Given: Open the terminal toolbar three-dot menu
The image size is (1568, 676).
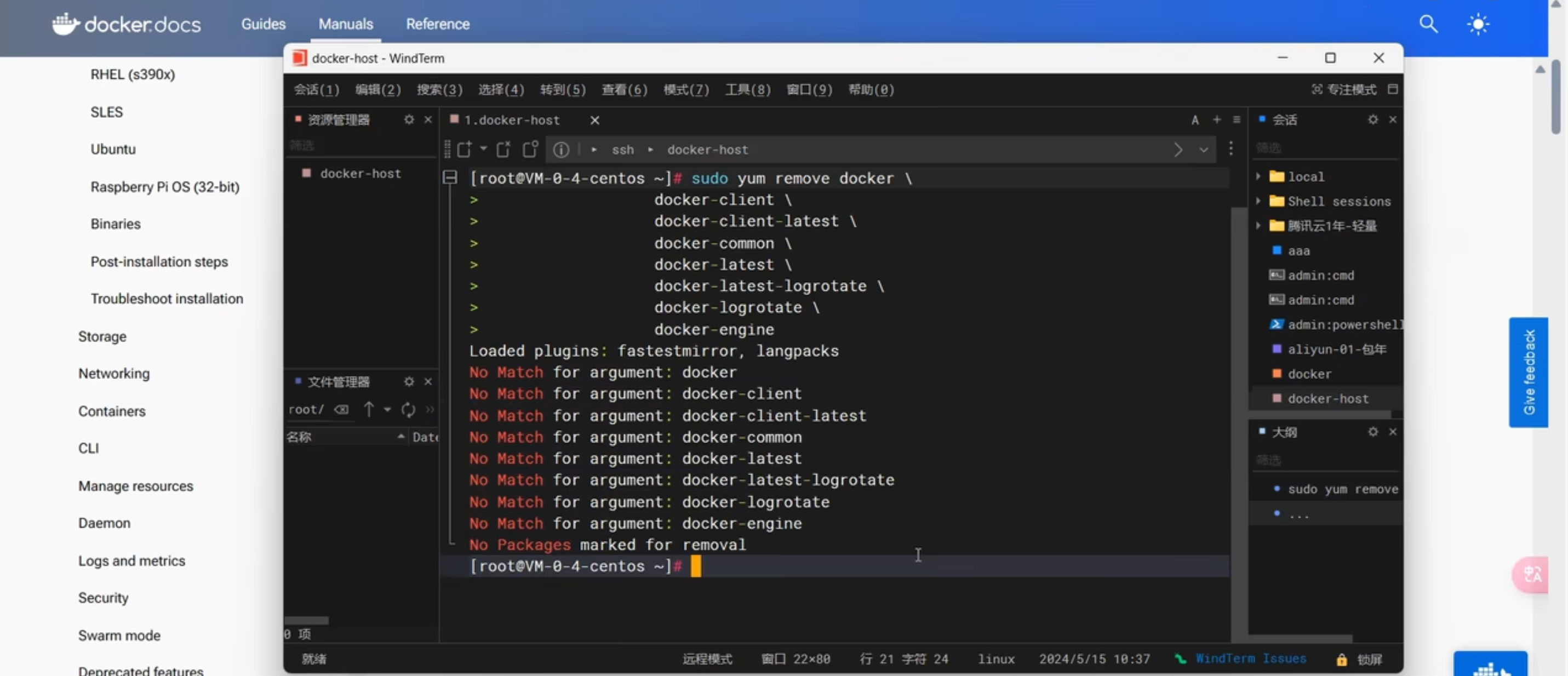Looking at the screenshot, I should coord(1231,149).
